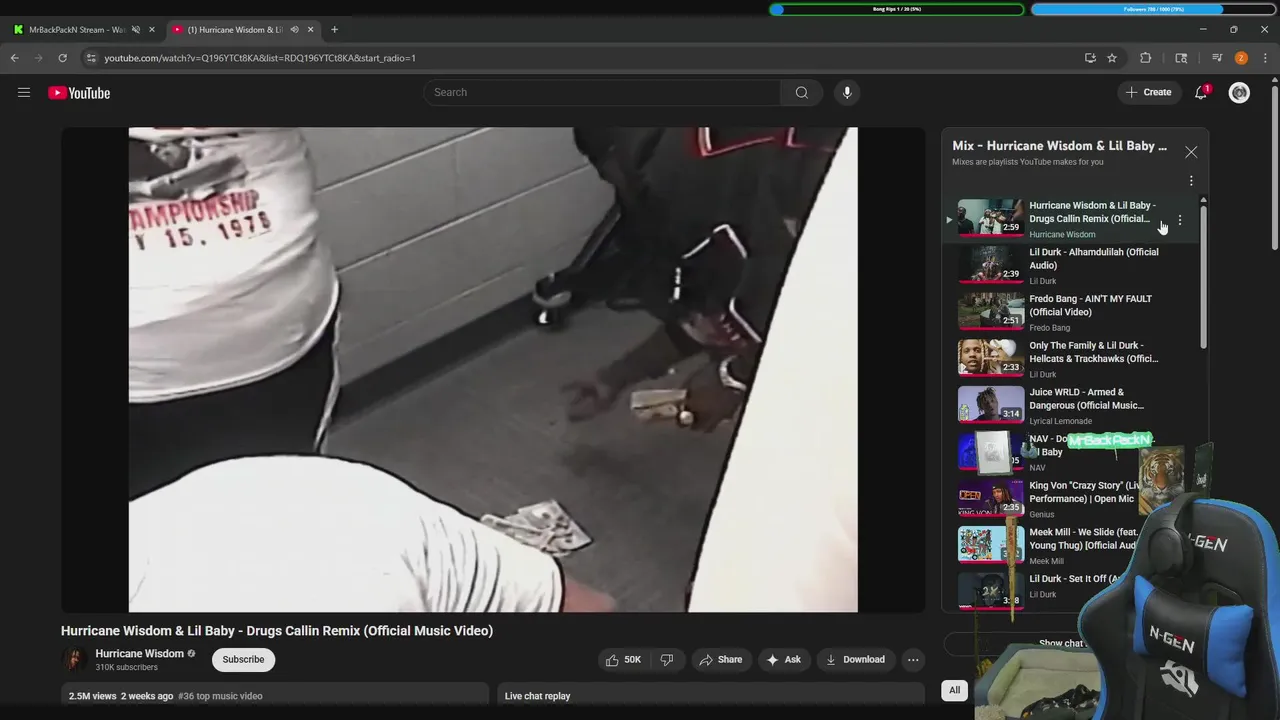Click the playlist panel scrollbar

tap(1203, 275)
